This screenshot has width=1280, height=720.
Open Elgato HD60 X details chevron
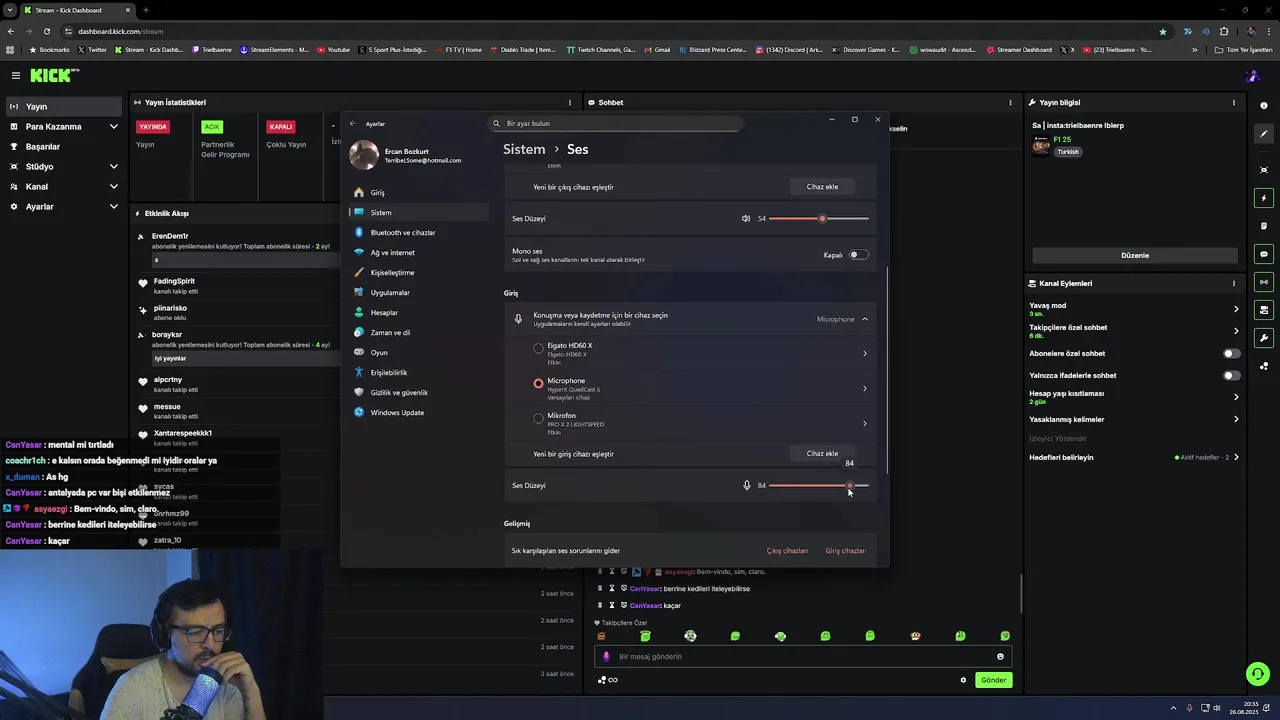[865, 353]
